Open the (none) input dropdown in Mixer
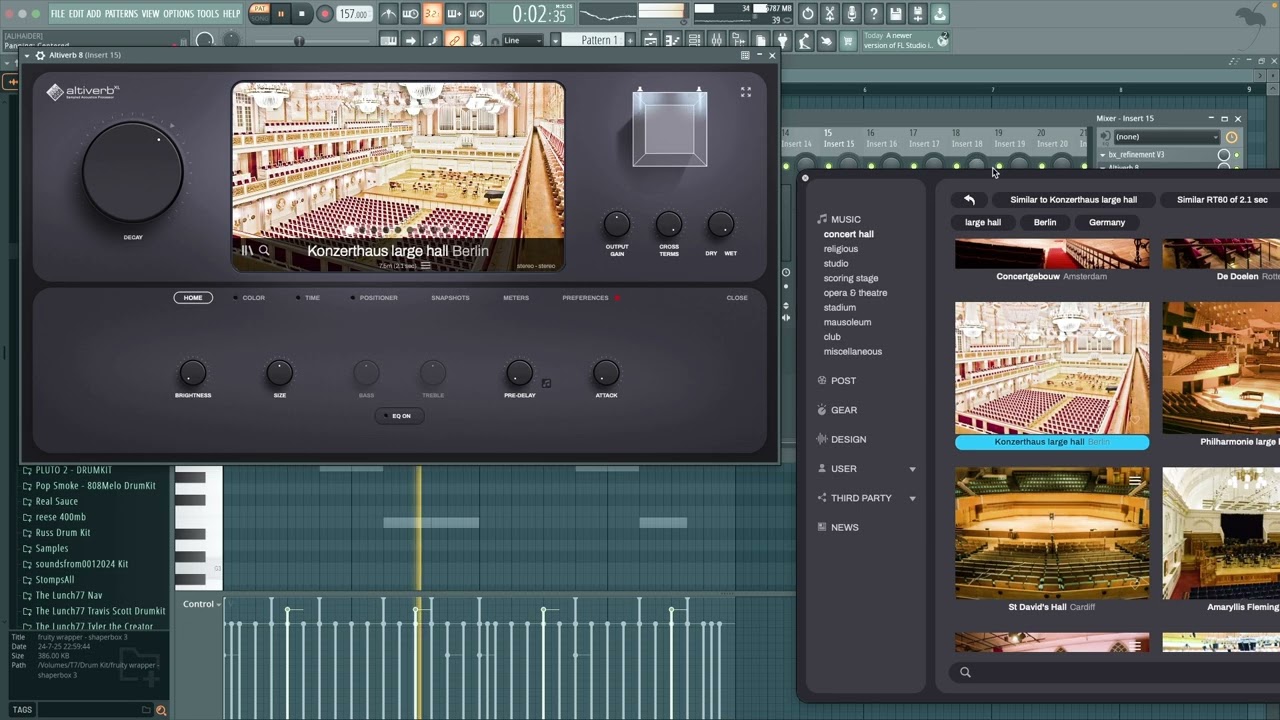 (1167, 137)
